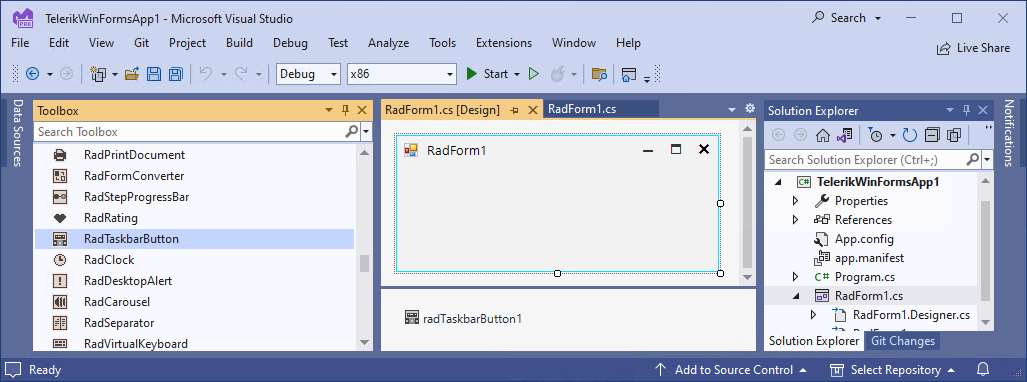Open the Debug configuration dropdown
The image size is (1027, 382).
pyautogui.click(x=334, y=75)
